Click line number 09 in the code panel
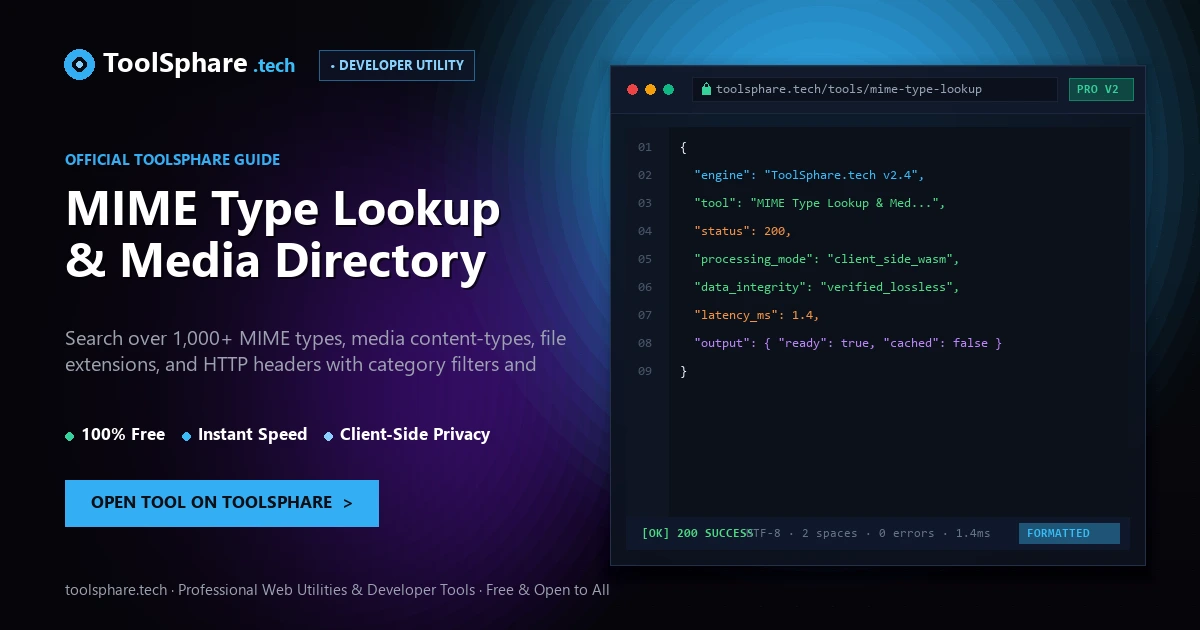 [645, 371]
